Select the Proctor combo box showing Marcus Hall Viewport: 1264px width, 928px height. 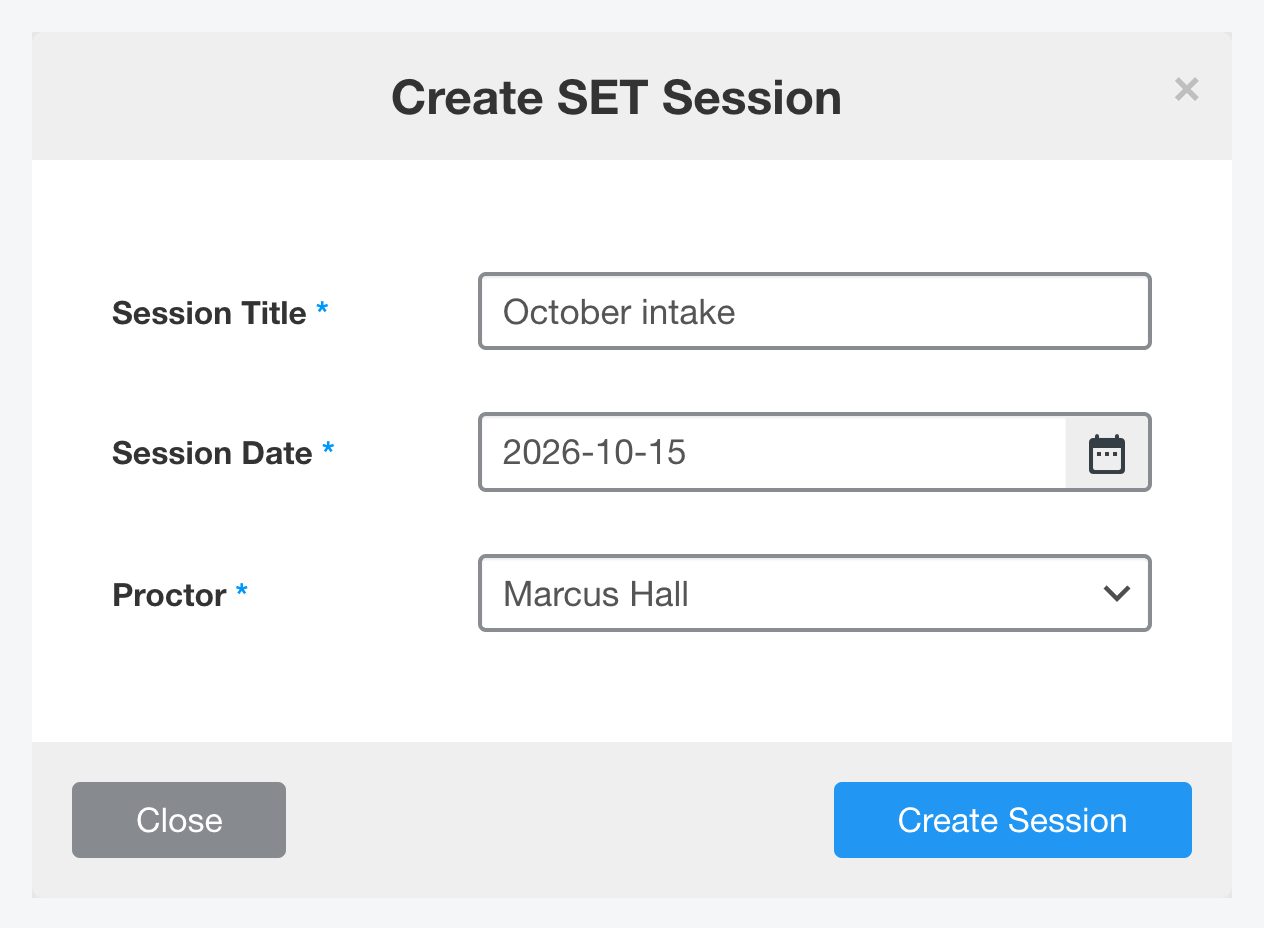point(815,594)
